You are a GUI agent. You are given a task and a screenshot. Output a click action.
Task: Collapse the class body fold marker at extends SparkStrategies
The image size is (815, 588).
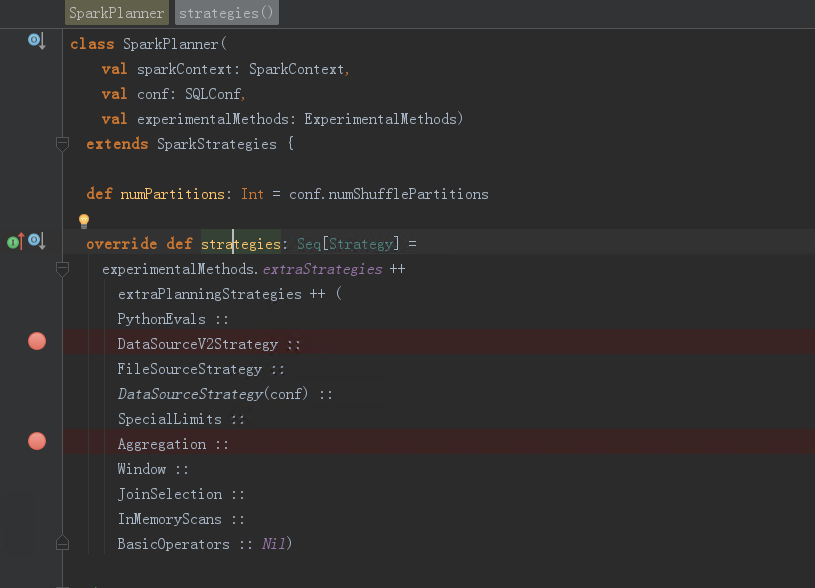(x=62, y=144)
